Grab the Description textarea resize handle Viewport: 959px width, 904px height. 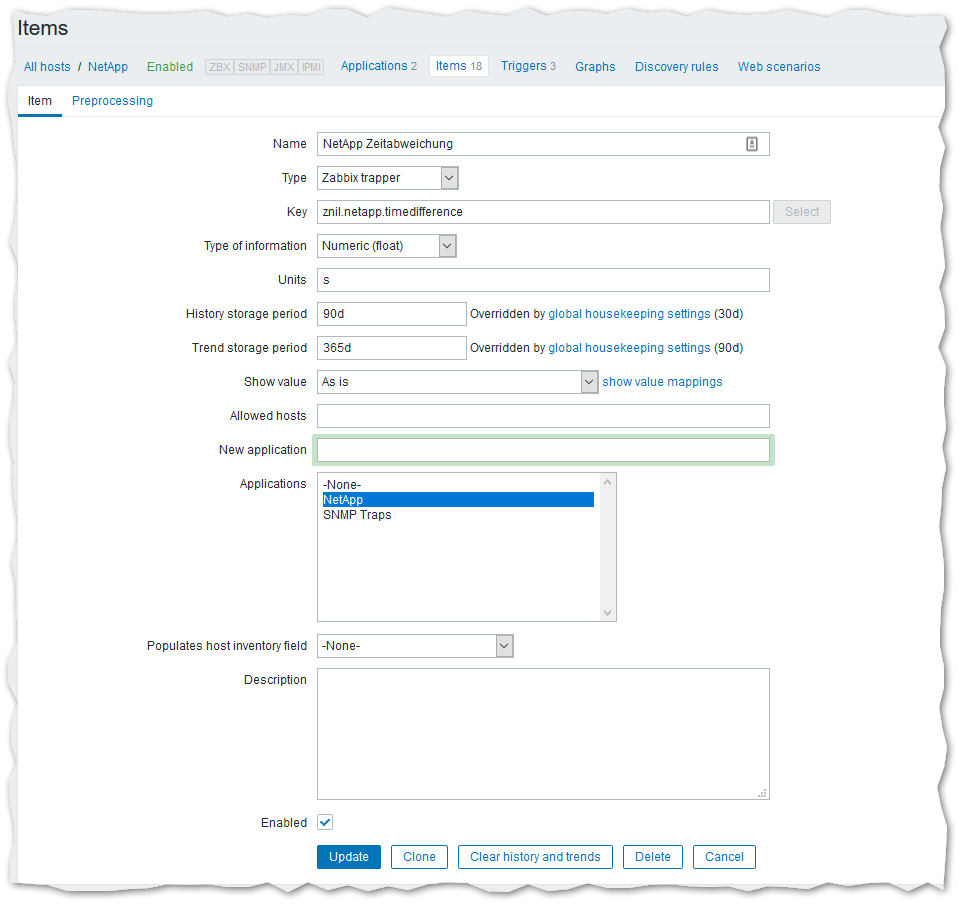coord(762,793)
